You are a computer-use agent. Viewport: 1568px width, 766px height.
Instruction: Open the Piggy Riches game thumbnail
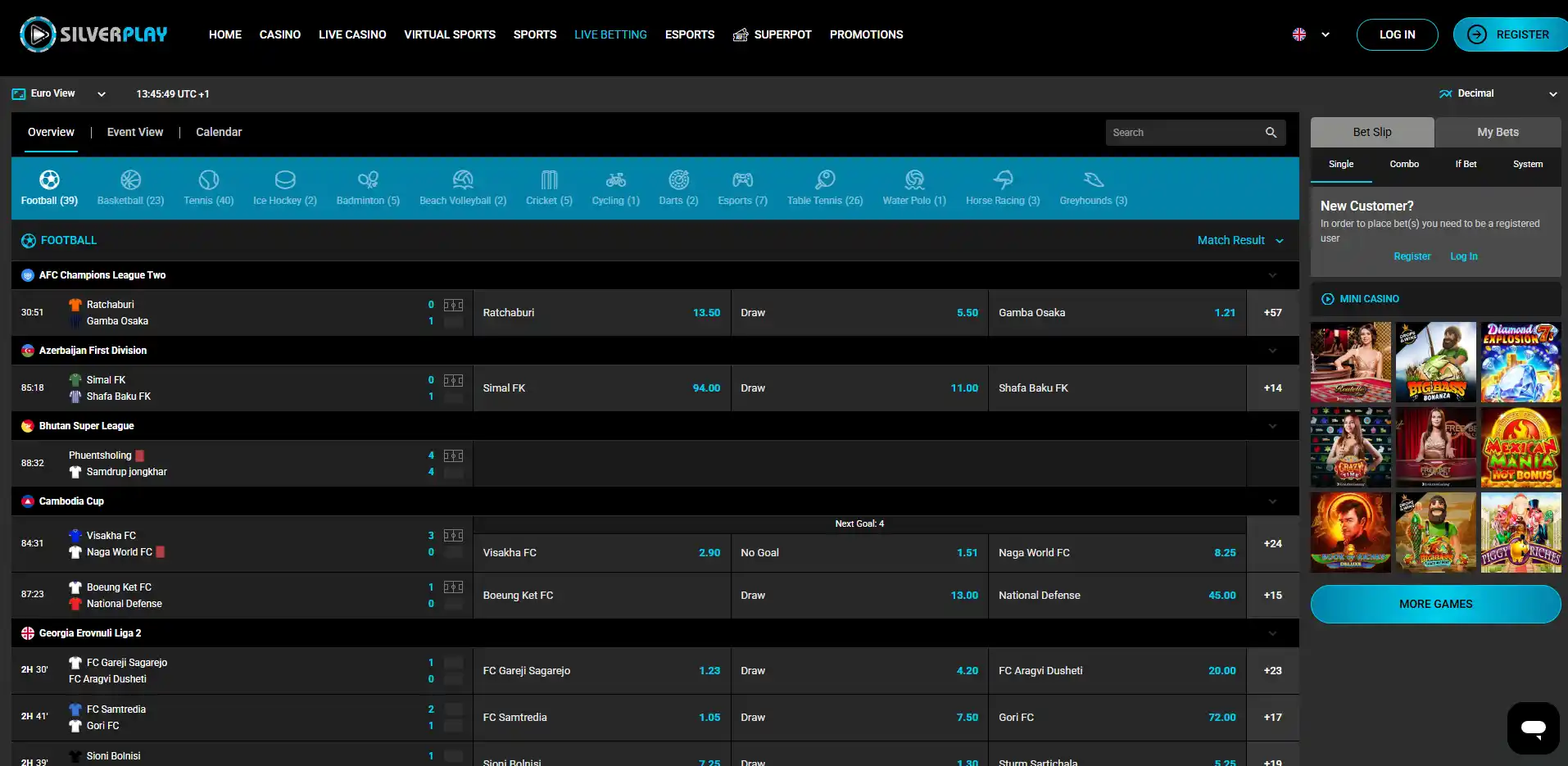[1520, 533]
